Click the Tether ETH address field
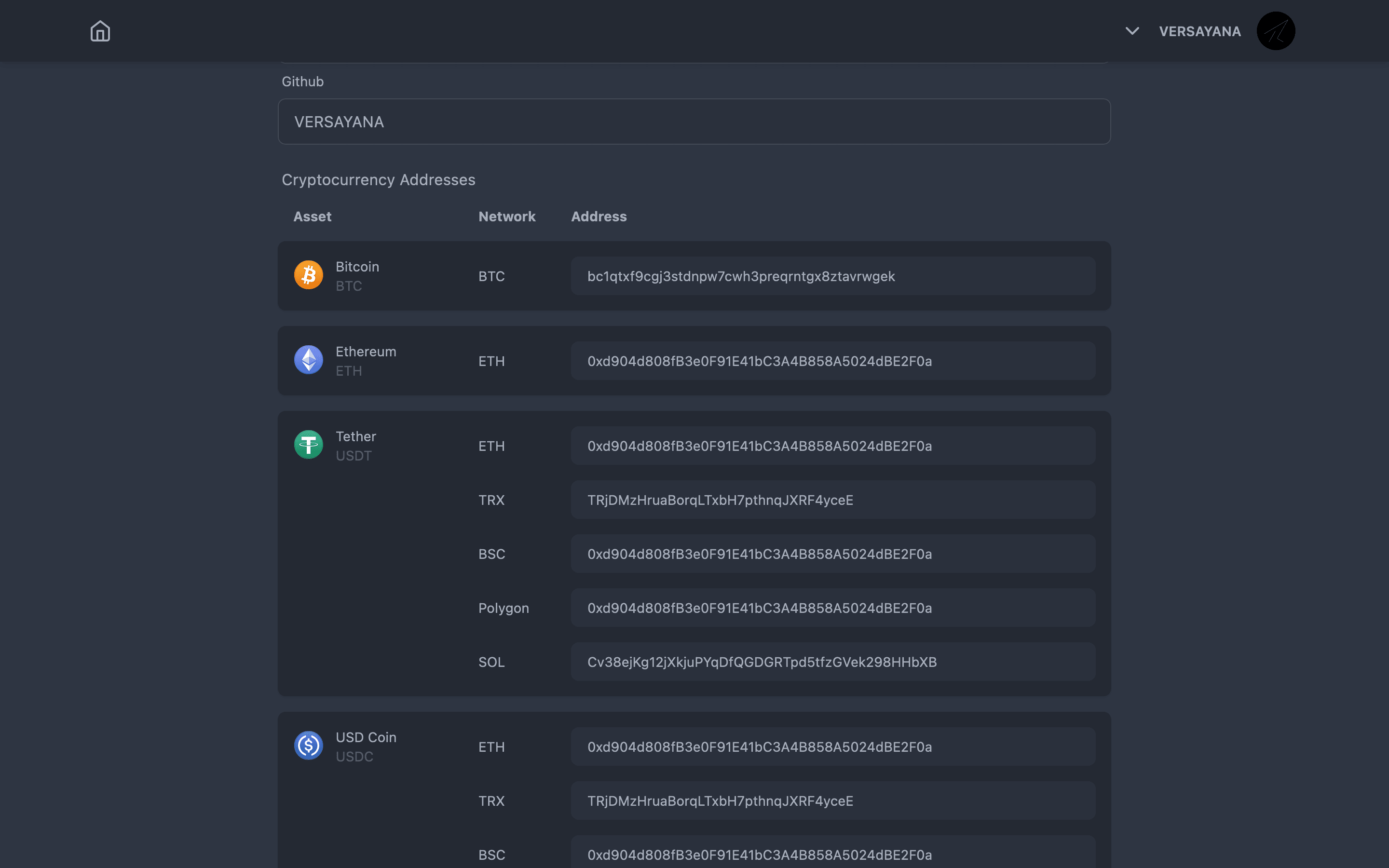The height and width of the screenshot is (868, 1389). pos(832,446)
